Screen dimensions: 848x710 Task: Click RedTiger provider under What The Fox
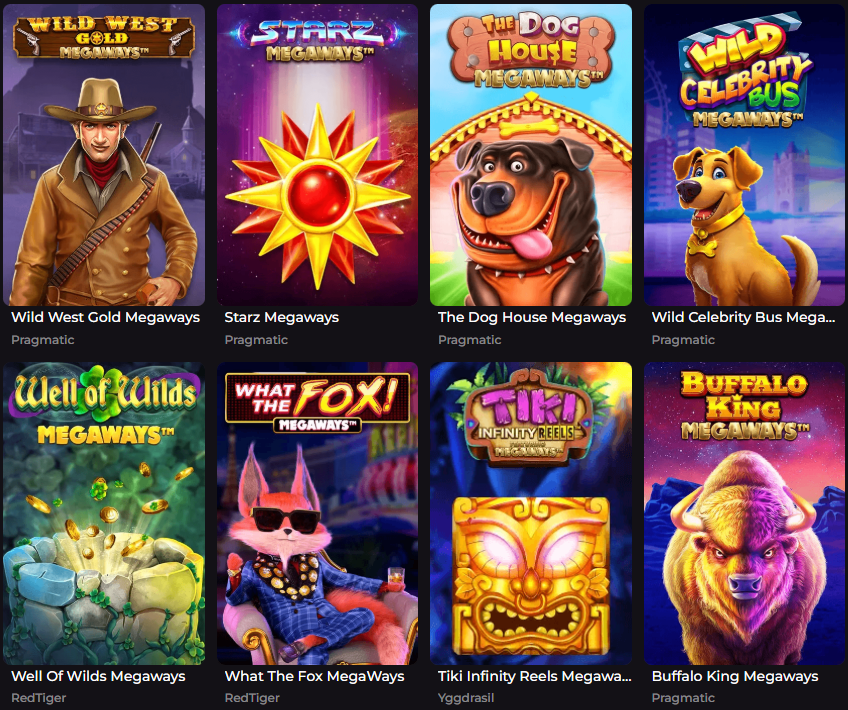252,698
